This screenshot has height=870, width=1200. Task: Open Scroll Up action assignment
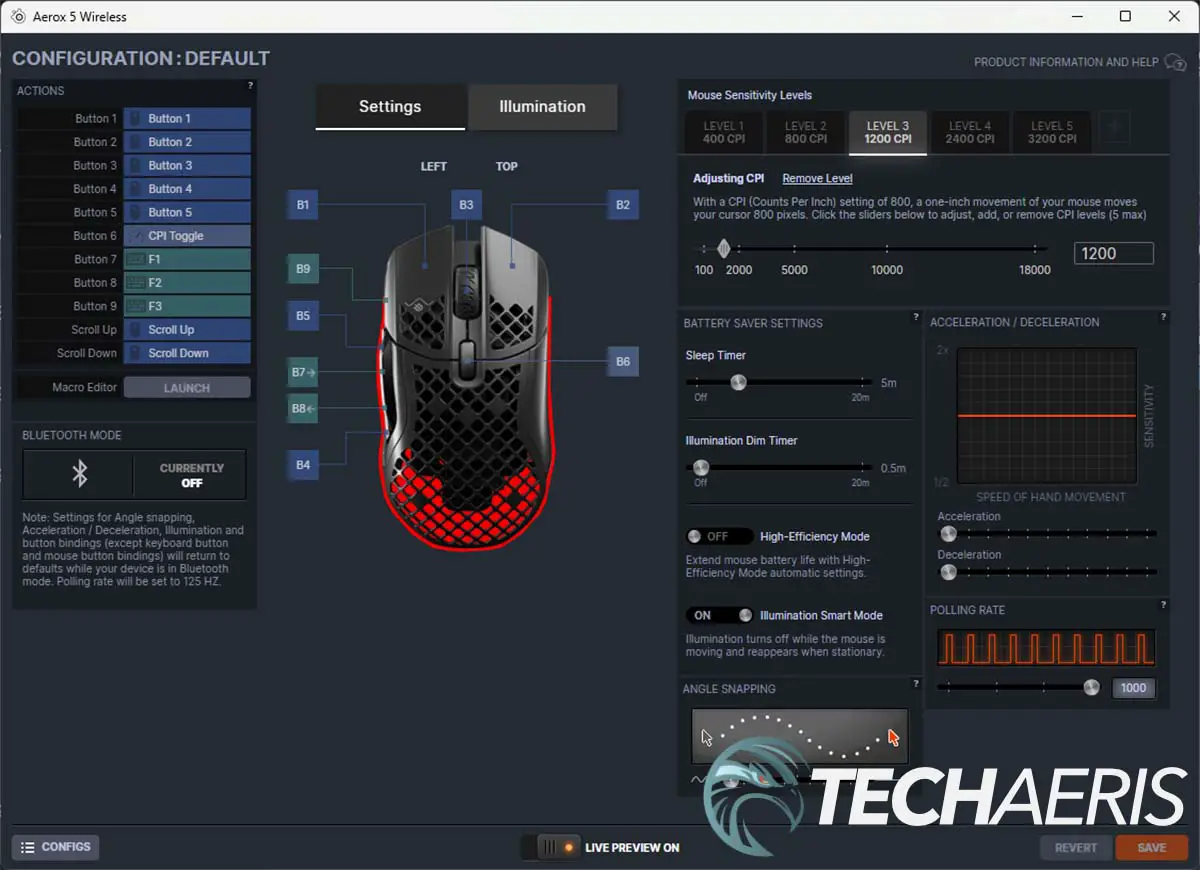pyautogui.click(x=187, y=330)
